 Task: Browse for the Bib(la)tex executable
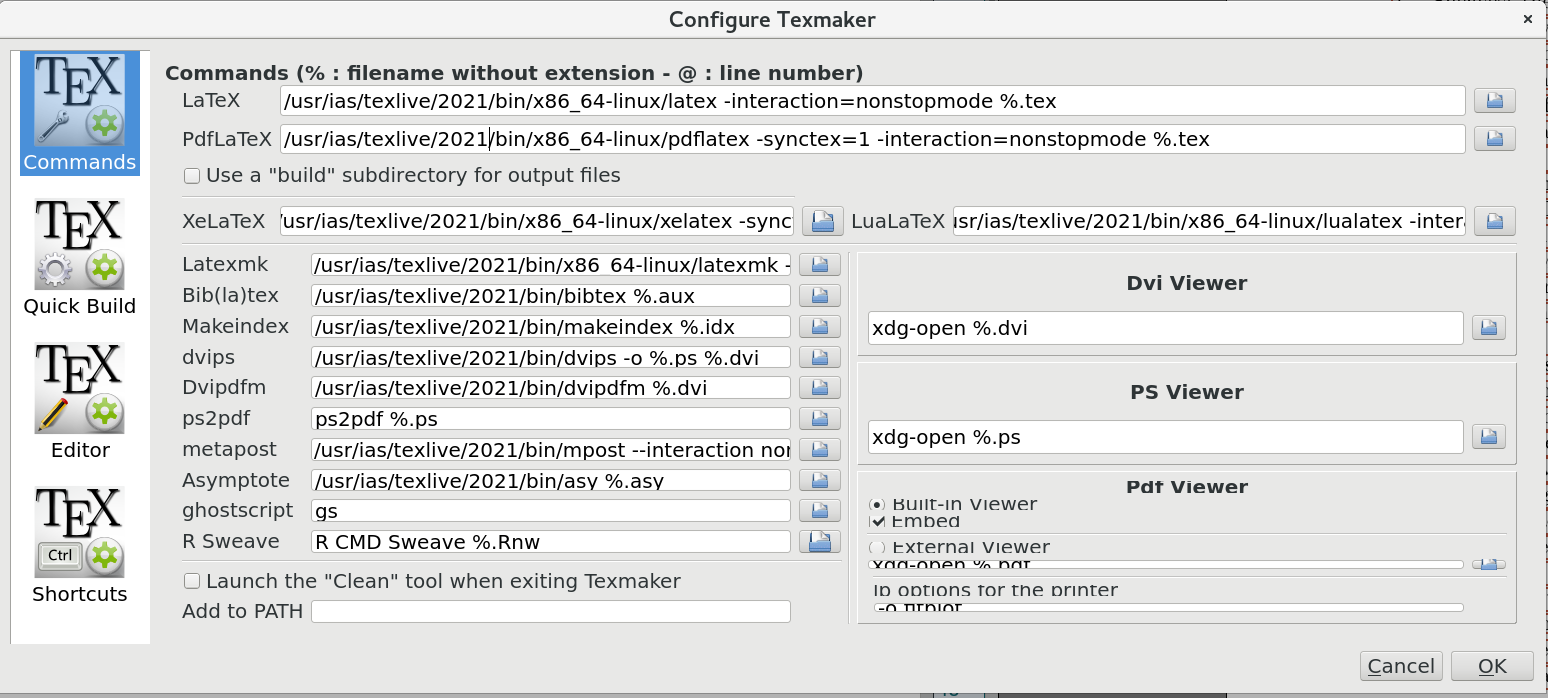tap(819, 296)
